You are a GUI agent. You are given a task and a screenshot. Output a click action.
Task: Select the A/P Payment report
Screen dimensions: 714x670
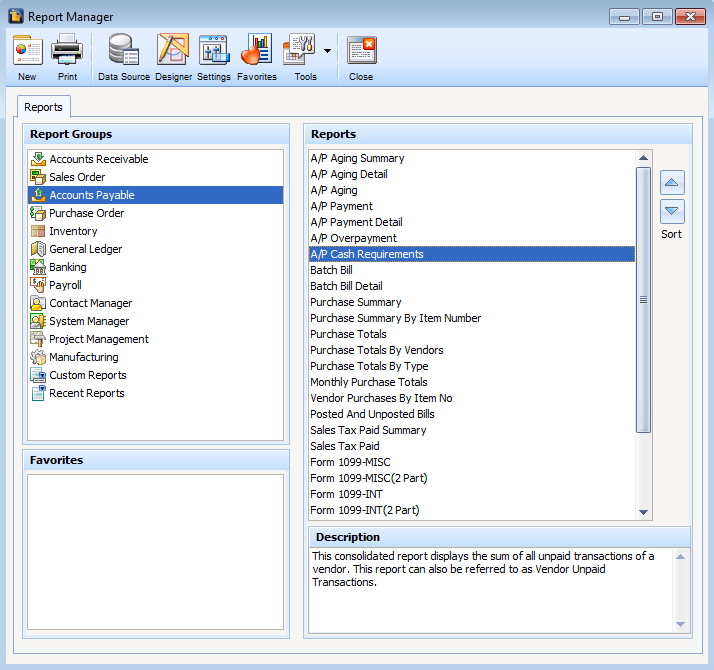pos(472,206)
